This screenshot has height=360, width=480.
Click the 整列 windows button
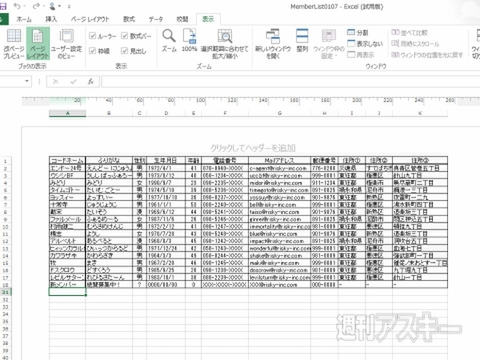point(302,41)
